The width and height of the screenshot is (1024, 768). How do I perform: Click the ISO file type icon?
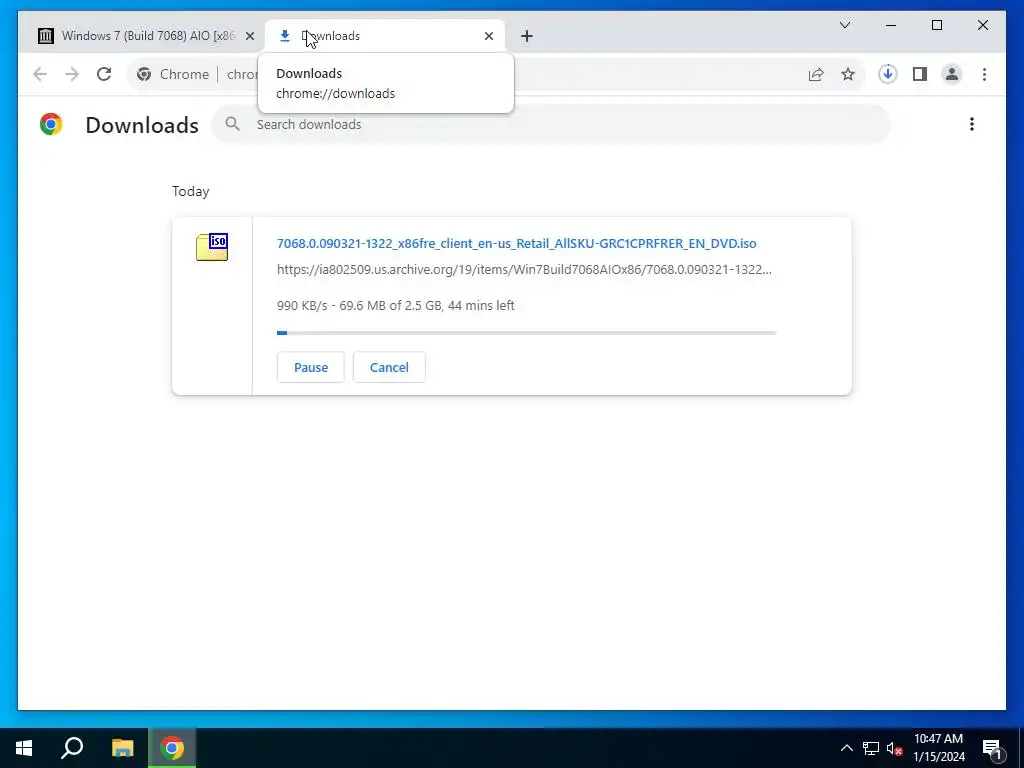(212, 247)
